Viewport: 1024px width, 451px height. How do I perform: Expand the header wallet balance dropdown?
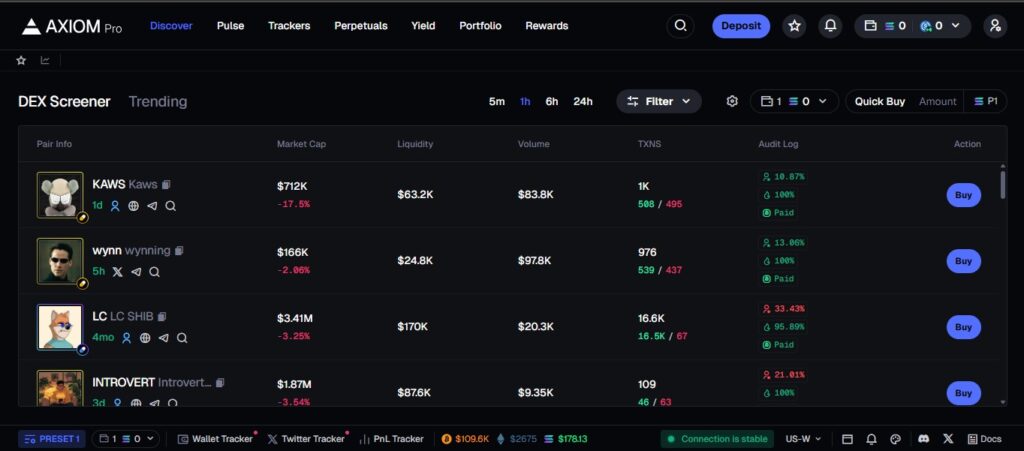pyautogui.click(x=912, y=26)
